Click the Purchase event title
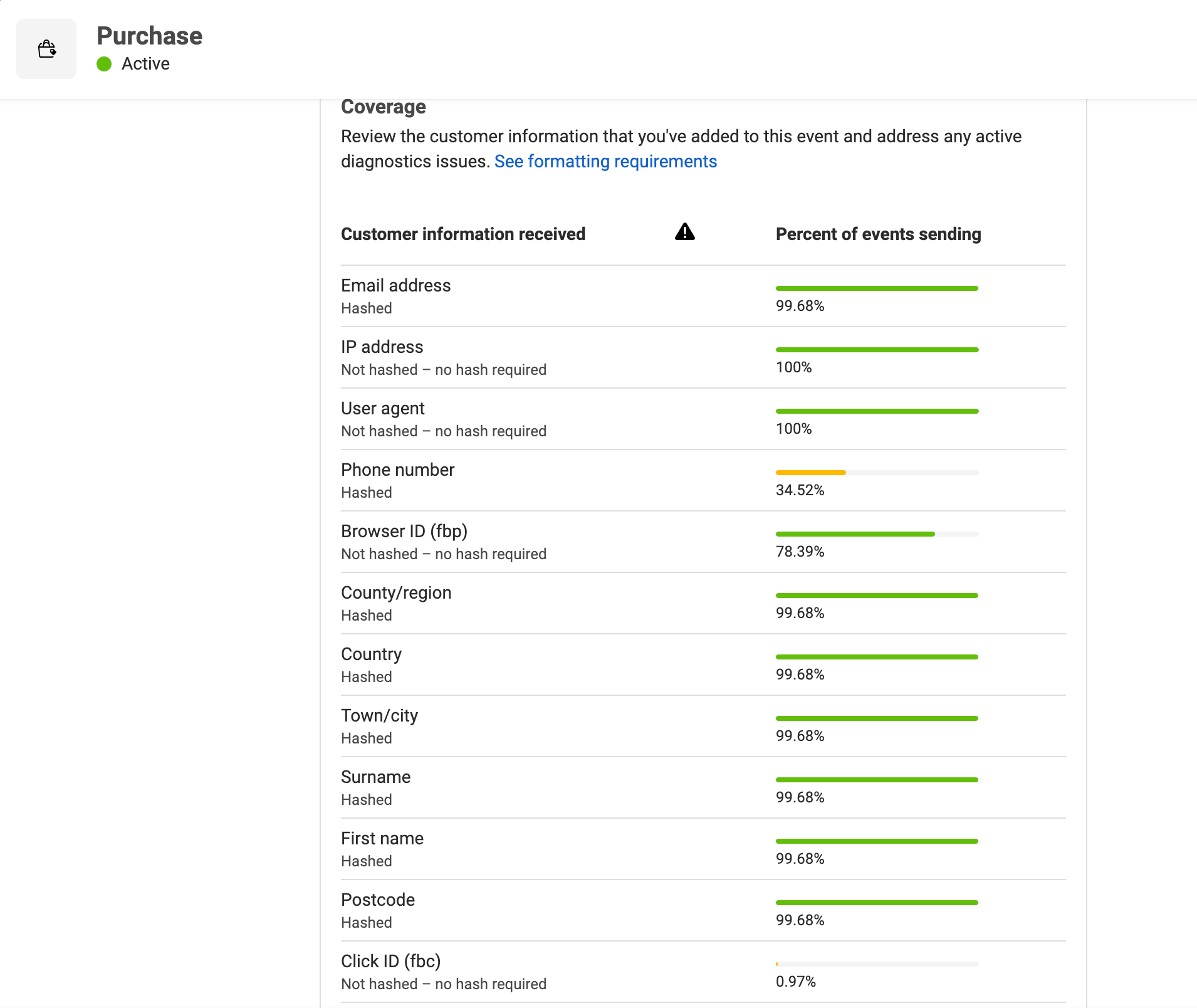Viewport: 1197px width, 1008px height. [149, 36]
